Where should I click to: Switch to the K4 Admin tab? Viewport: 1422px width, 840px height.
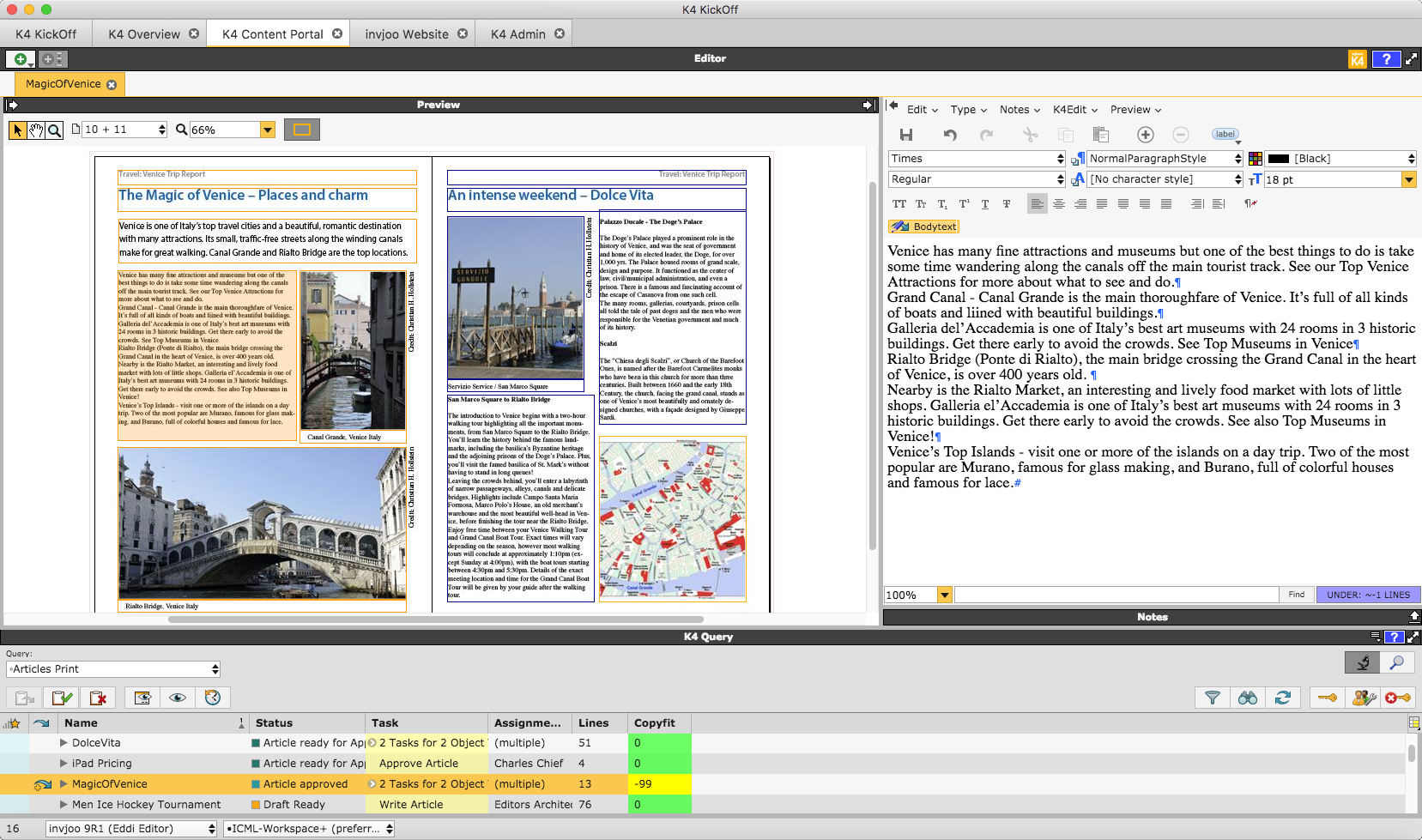click(x=517, y=34)
